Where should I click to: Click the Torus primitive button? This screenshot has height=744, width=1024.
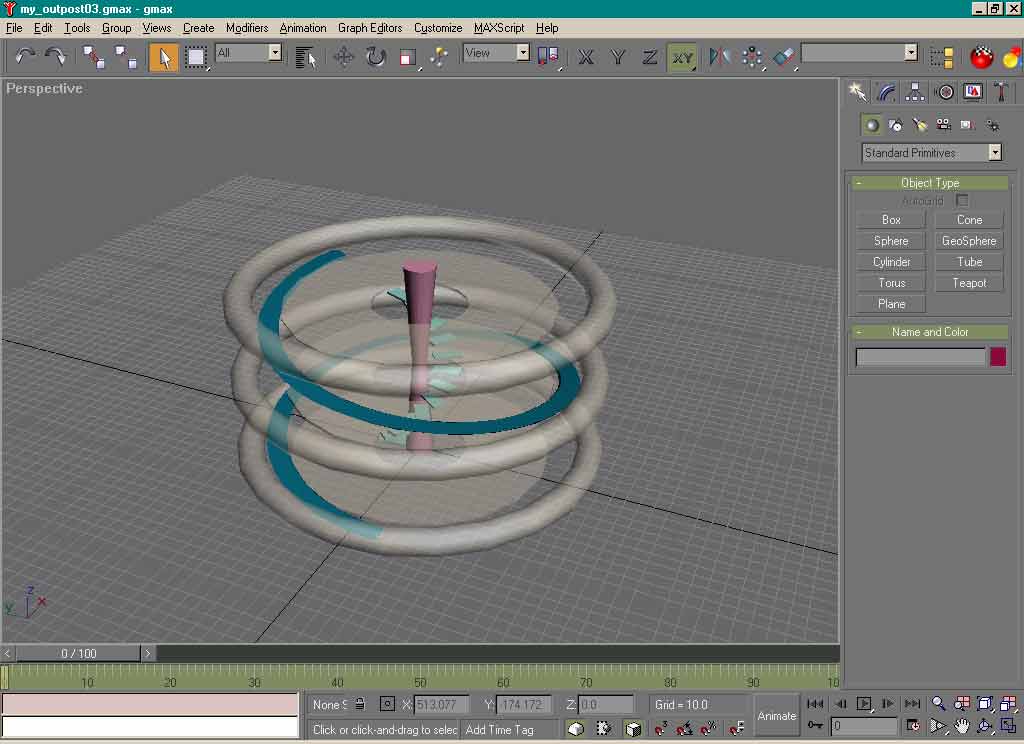[891, 283]
